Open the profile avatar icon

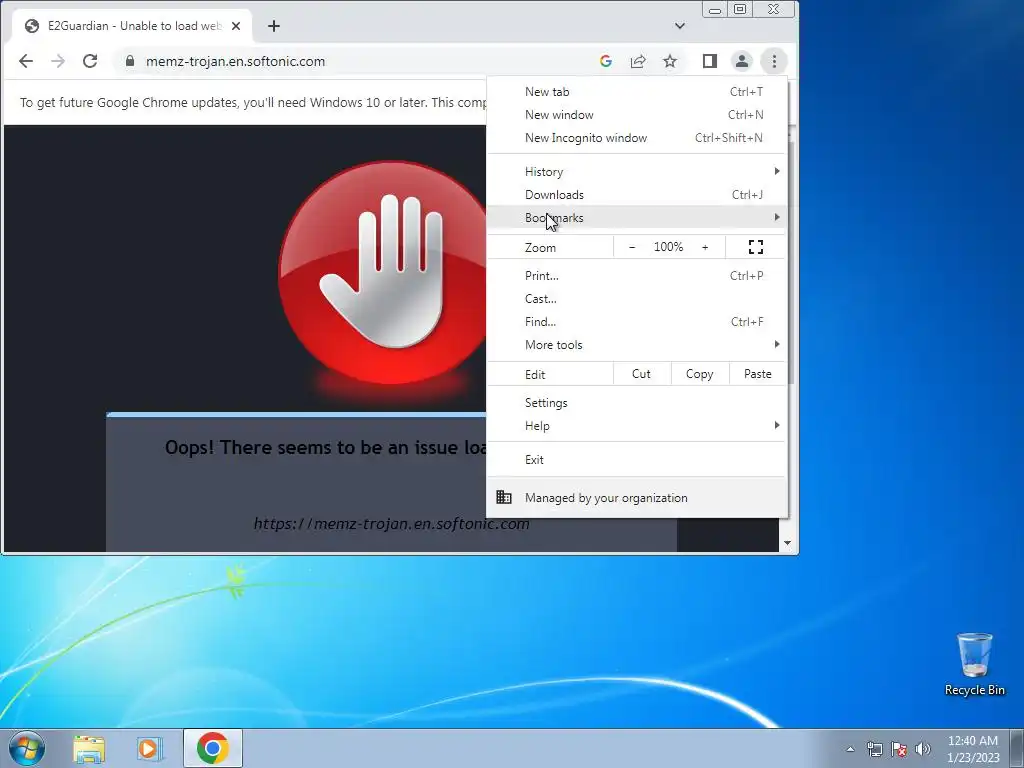pyautogui.click(x=742, y=61)
